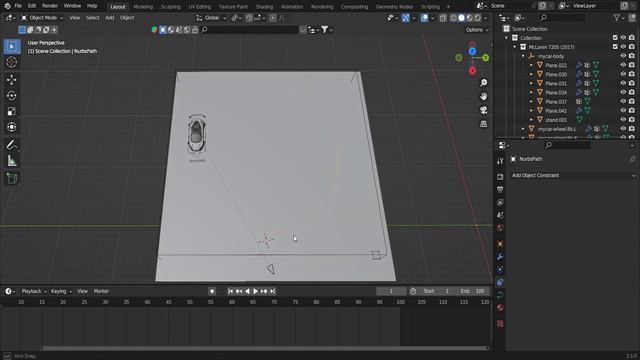Switch perspective/orthographic grid icon
The width and height of the screenshot is (640, 360).
(483, 124)
